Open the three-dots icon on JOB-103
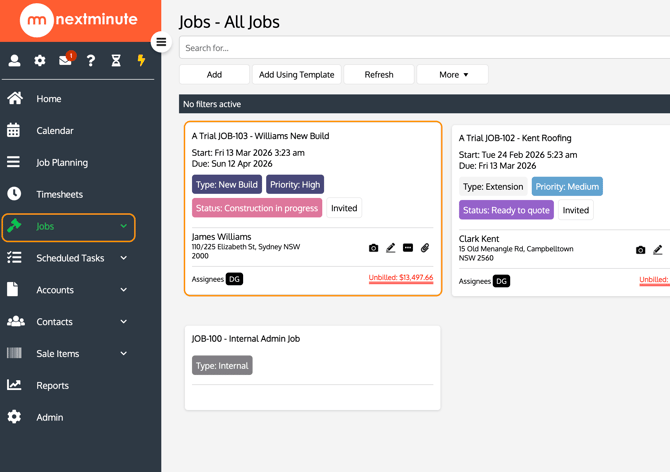 408,248
